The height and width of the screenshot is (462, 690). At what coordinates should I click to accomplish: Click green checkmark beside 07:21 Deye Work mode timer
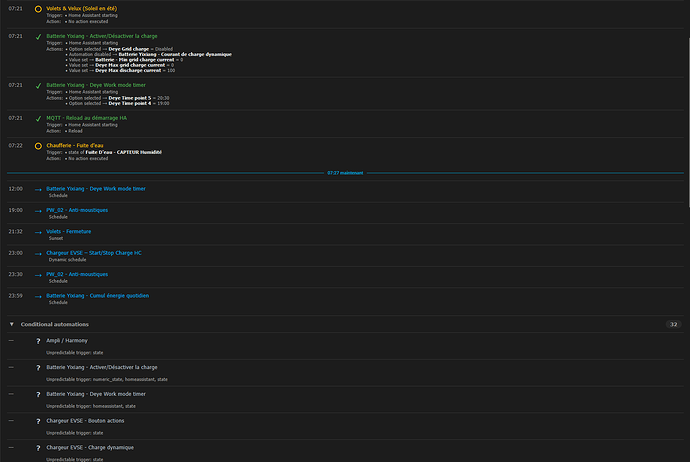pos(38,86)
